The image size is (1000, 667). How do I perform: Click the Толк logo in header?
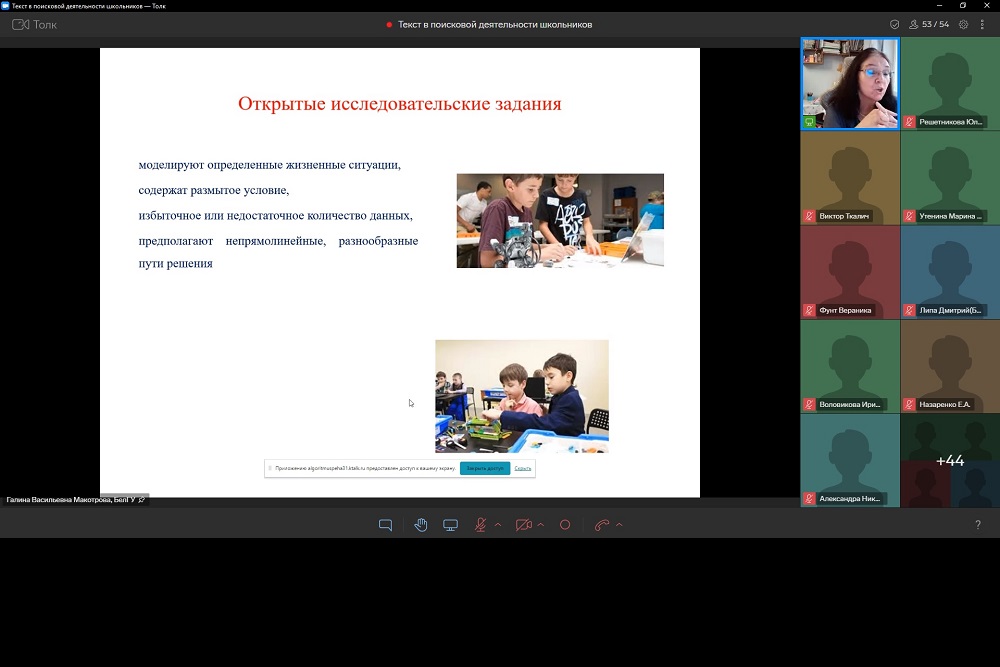34,24
